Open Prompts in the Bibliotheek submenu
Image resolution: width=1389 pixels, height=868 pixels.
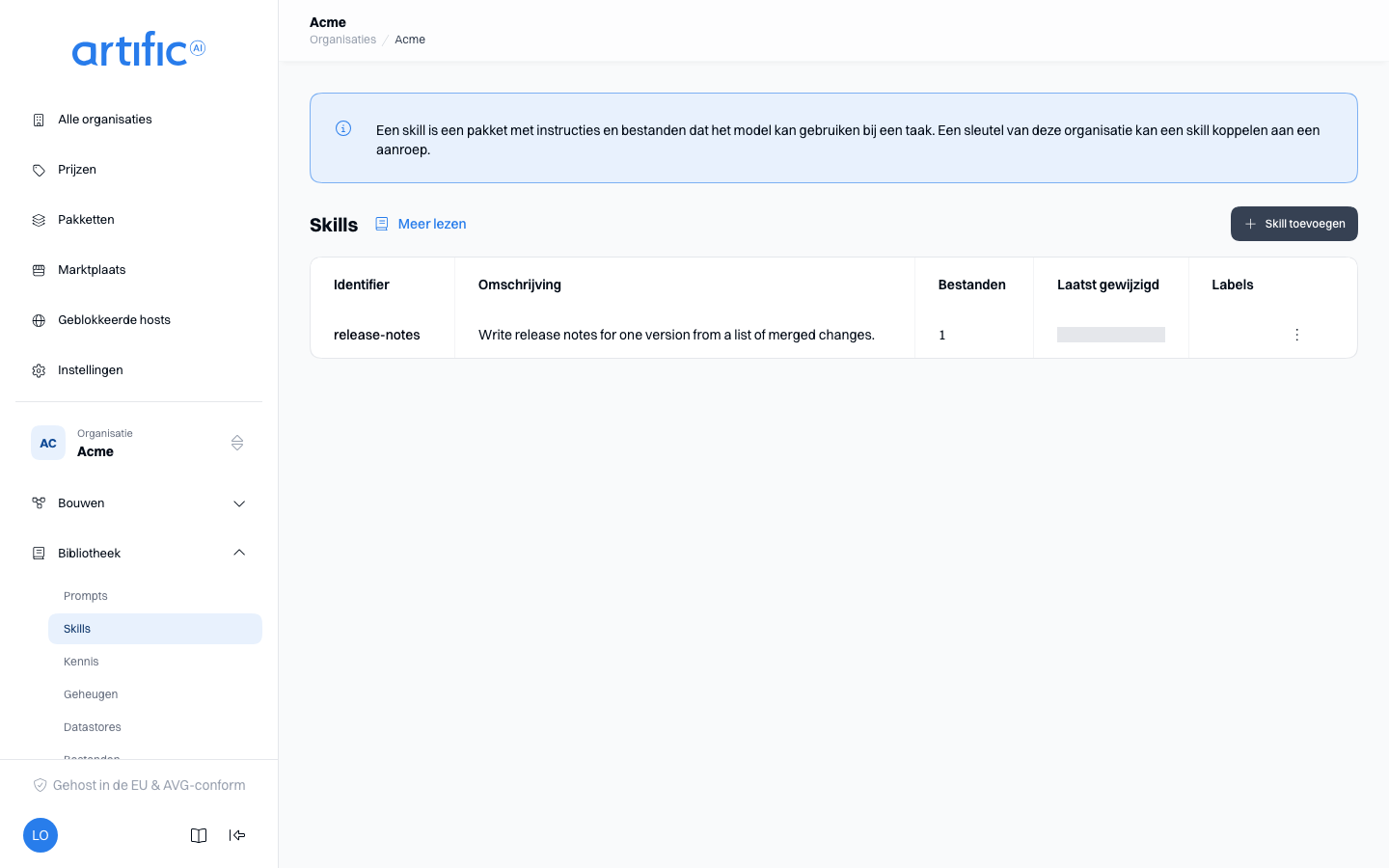coord(155,596)
